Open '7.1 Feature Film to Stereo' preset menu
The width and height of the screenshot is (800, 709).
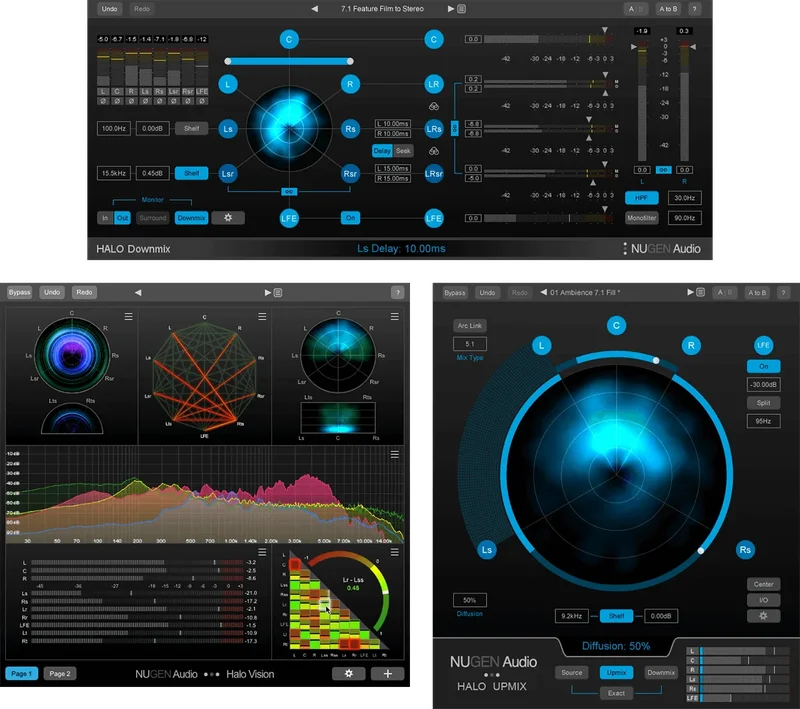[382, 9]
